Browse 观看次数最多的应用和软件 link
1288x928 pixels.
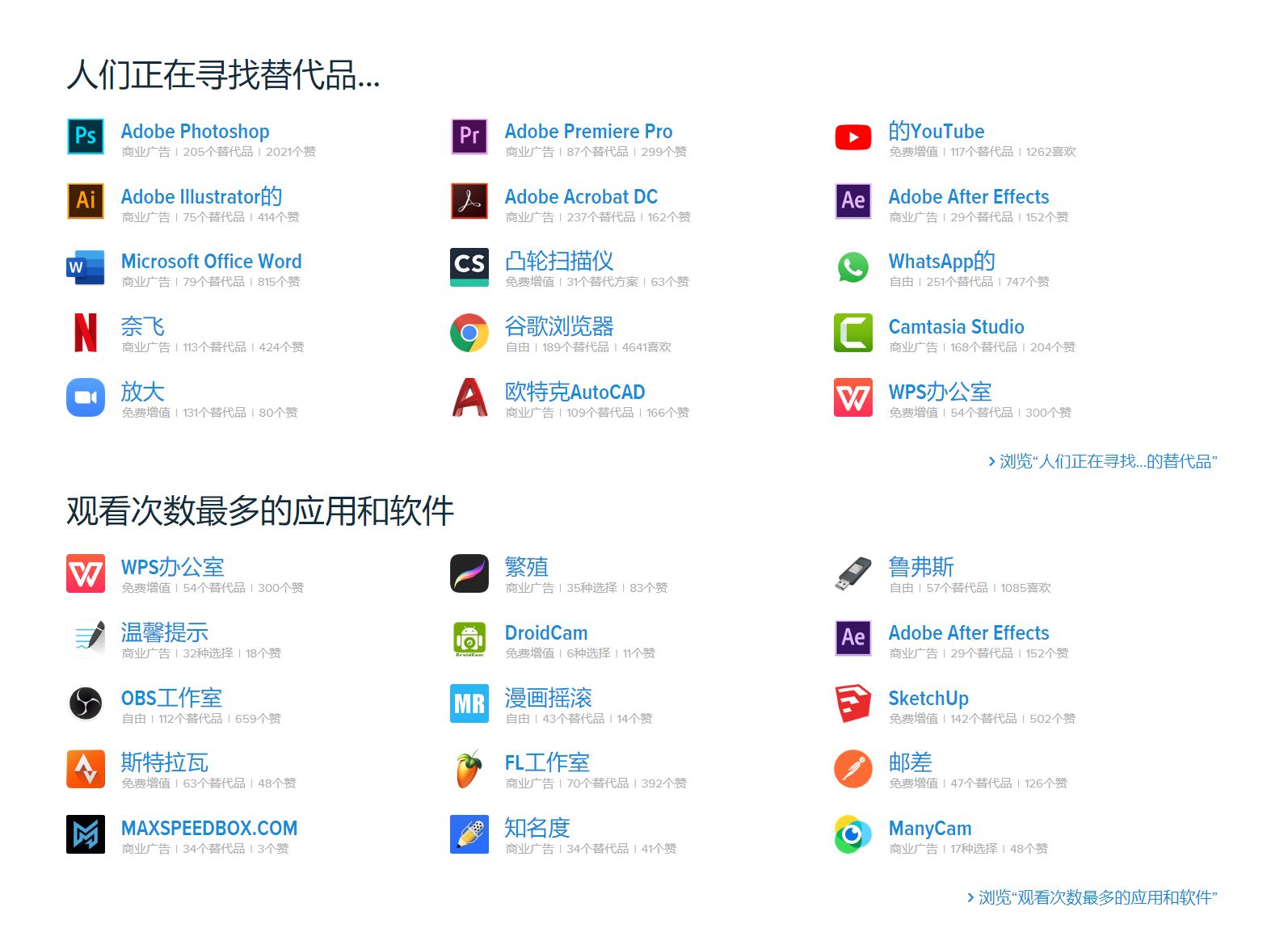[x=1092, y=897]
